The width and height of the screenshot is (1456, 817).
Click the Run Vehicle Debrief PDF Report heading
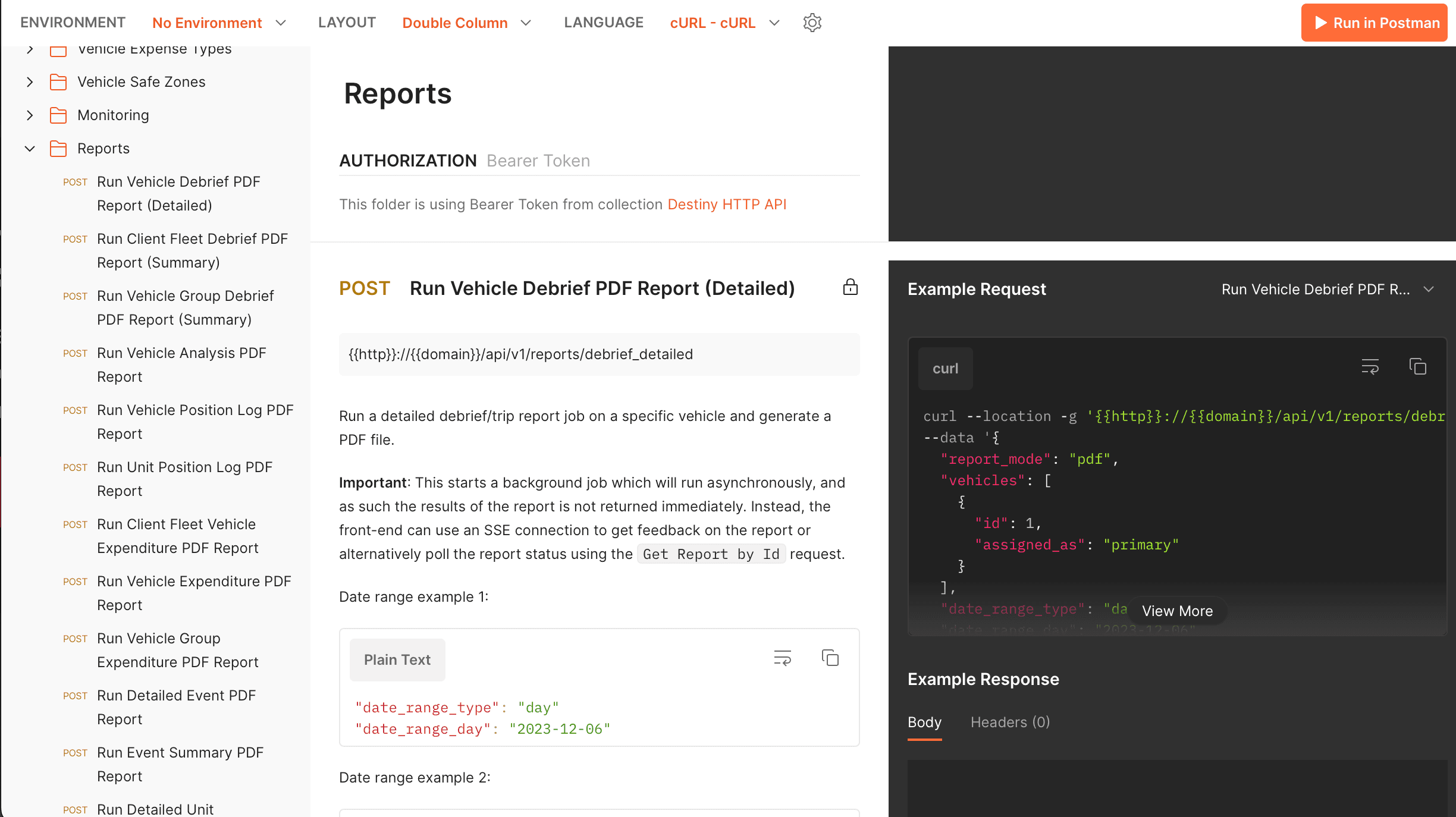[602, 288]
